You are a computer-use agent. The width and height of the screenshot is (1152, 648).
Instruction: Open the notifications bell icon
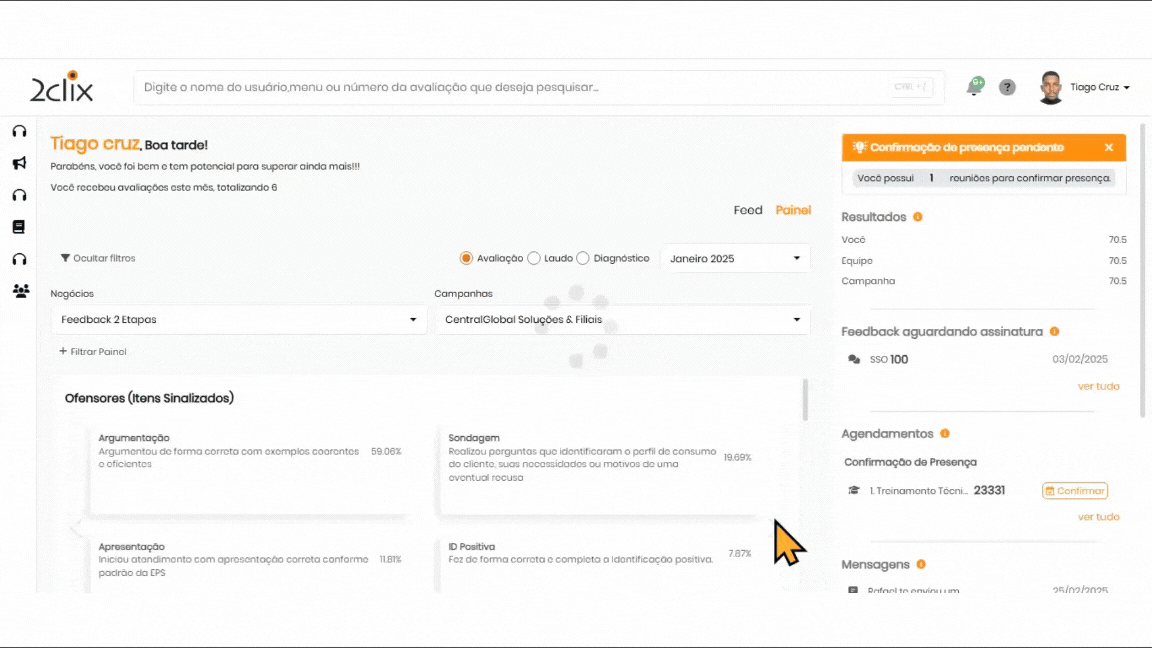coord(974,87)
